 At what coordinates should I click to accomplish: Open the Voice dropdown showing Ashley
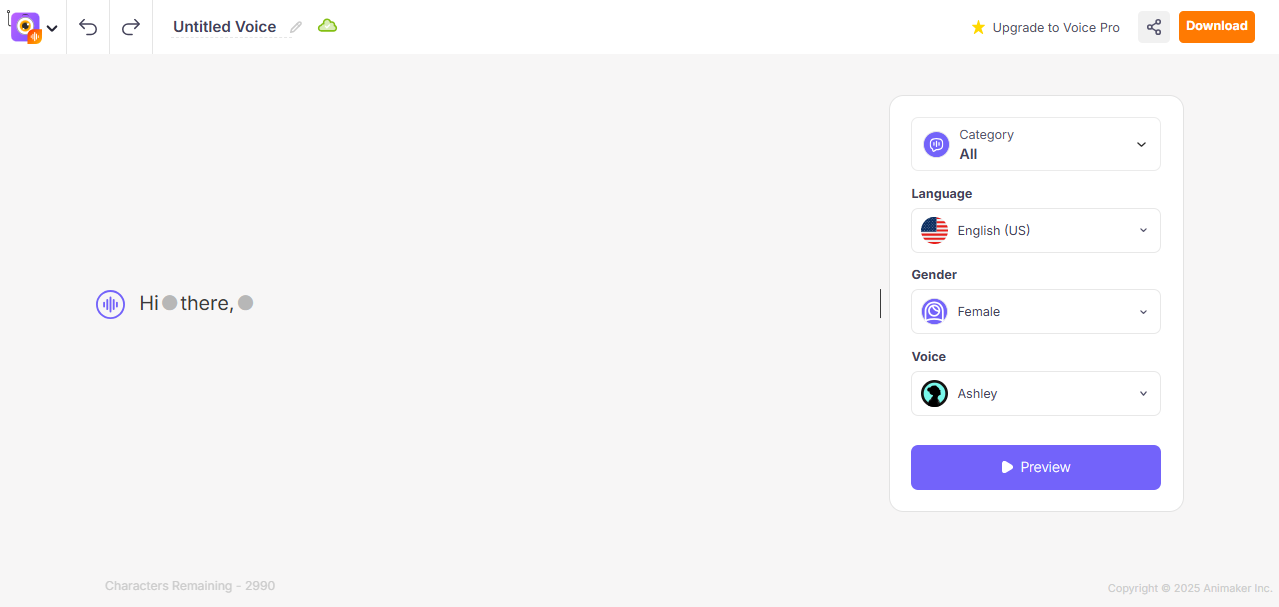coord(1035,394)
